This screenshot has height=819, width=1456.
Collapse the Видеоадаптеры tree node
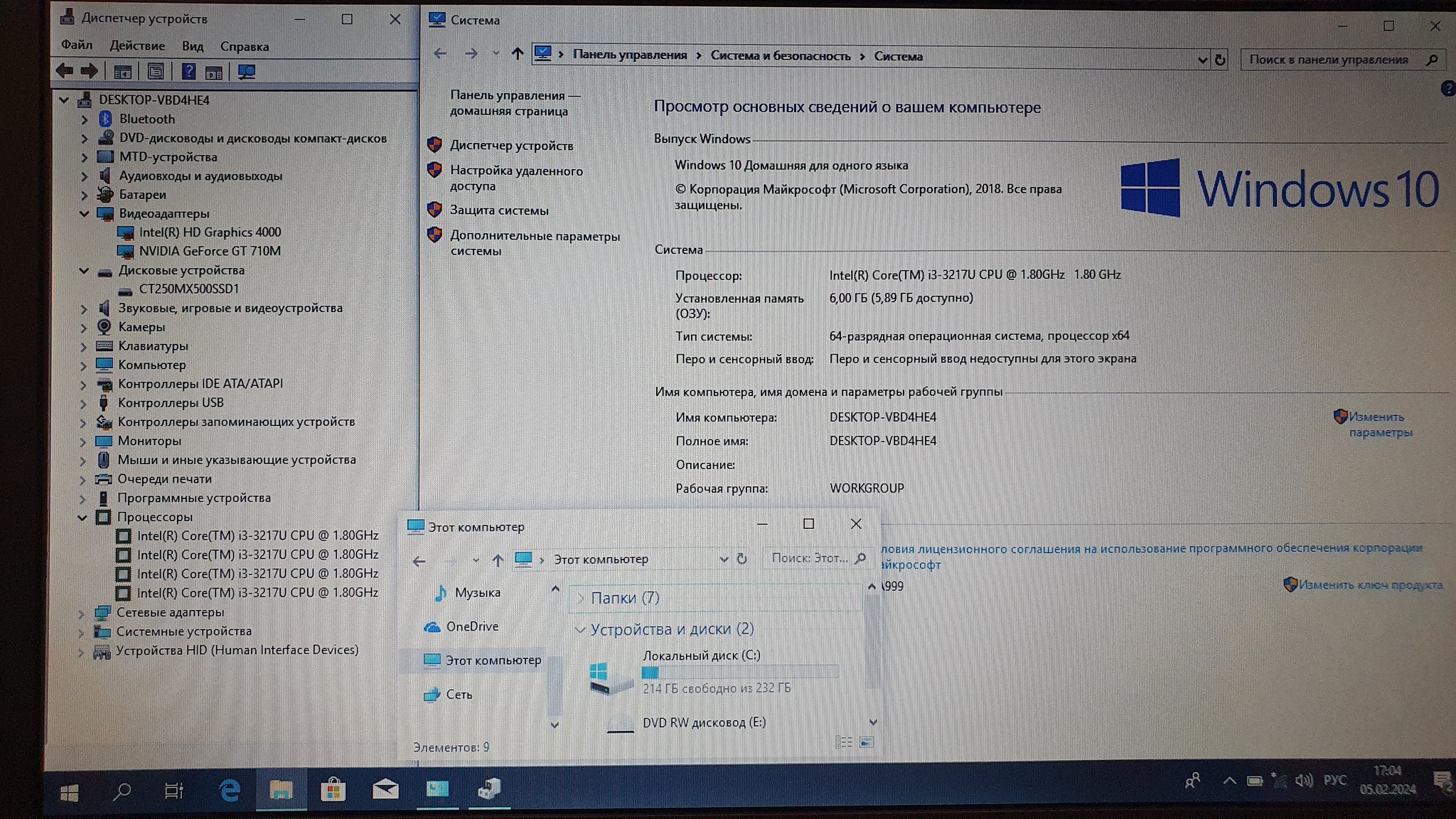tap(83, 213)
